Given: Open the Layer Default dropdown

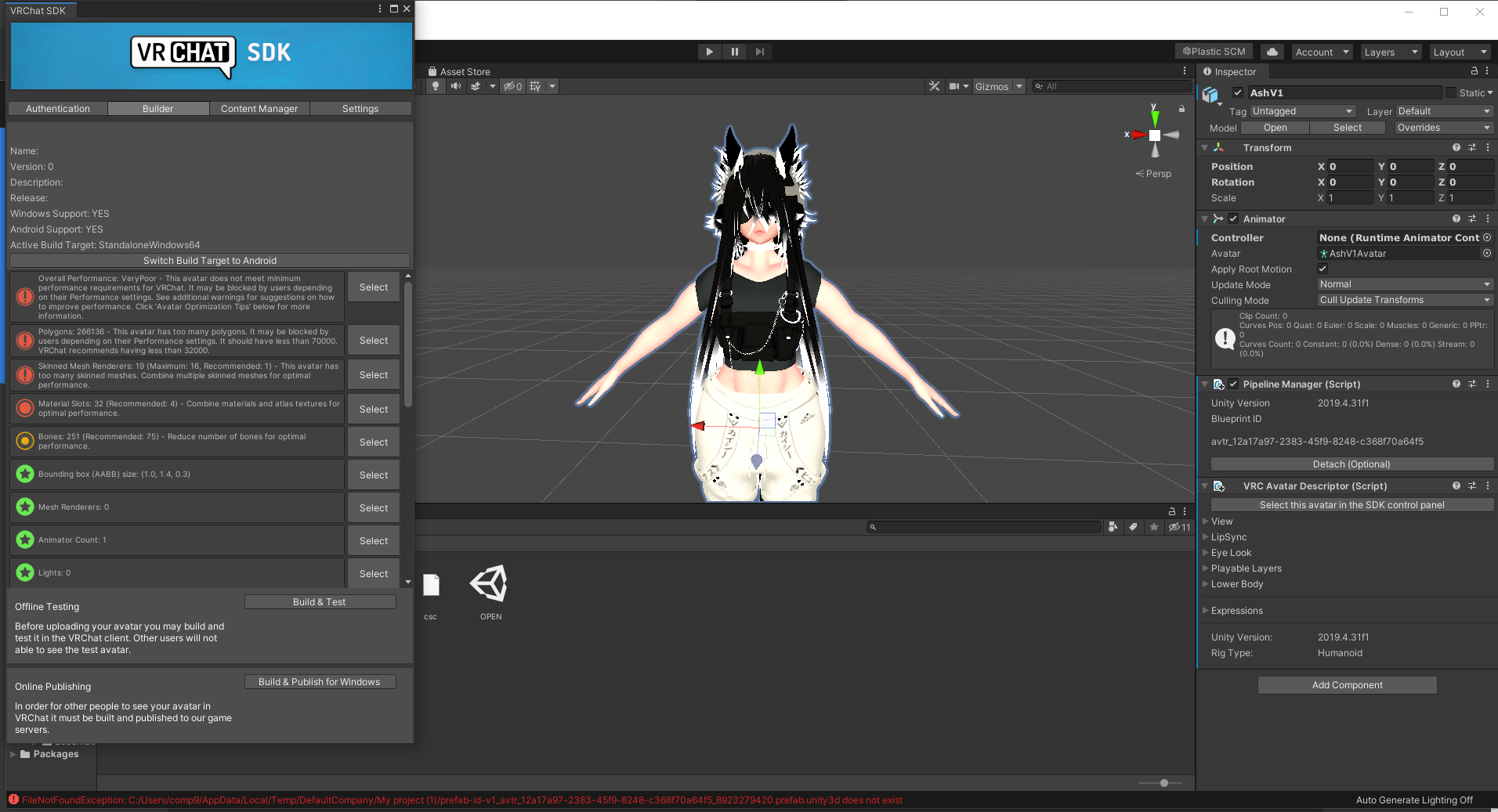Looking at the screenshot, I should coord(1444,111).
